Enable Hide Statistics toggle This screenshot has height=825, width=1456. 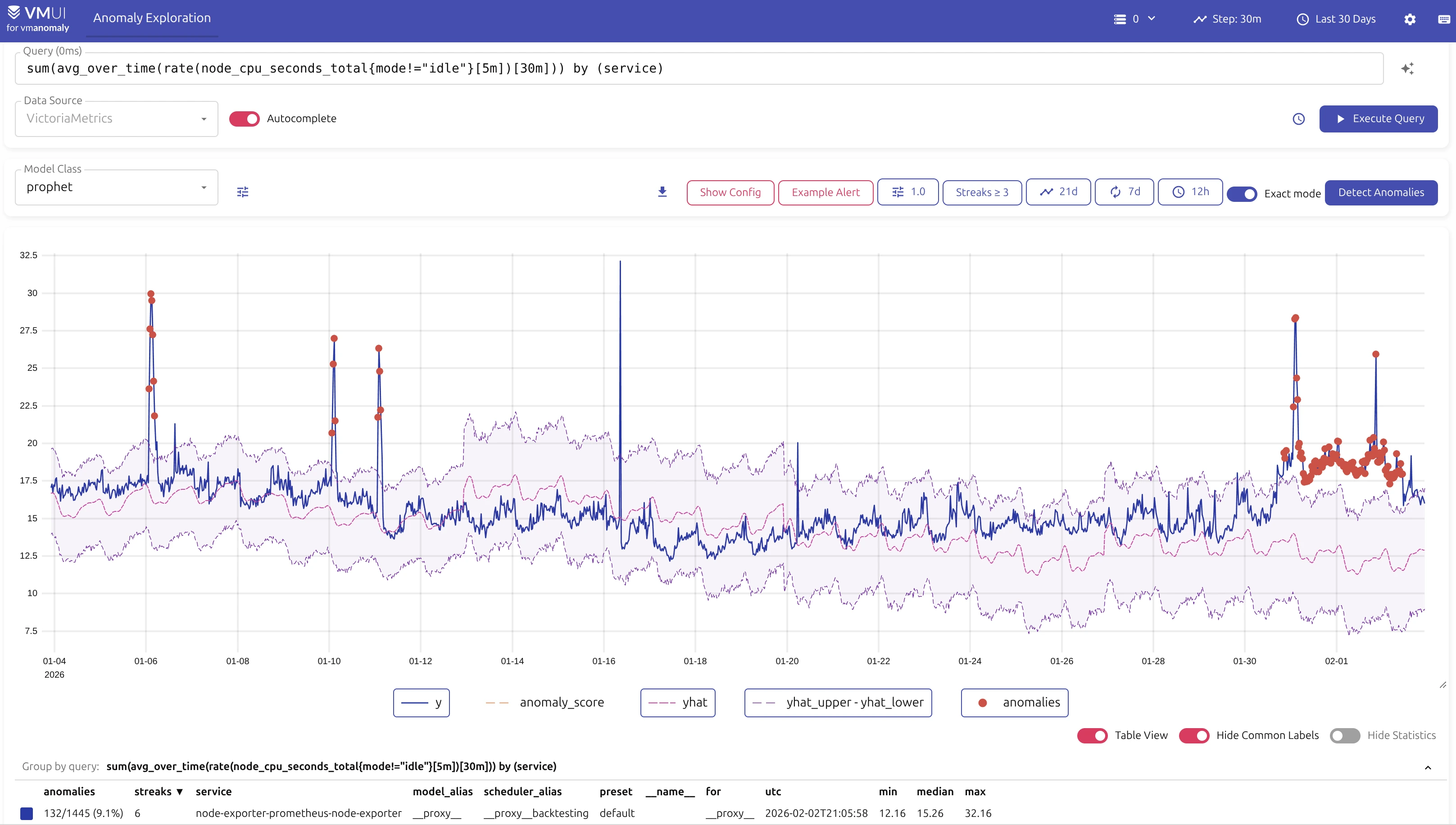[1344, 735]
